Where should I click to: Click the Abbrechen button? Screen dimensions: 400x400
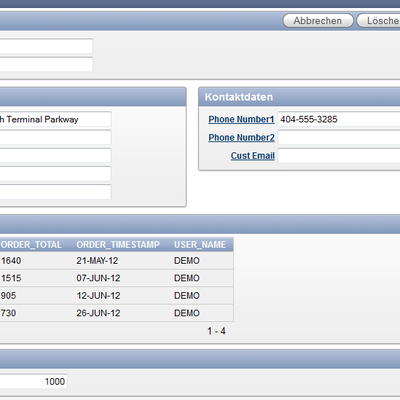[318, 21]
